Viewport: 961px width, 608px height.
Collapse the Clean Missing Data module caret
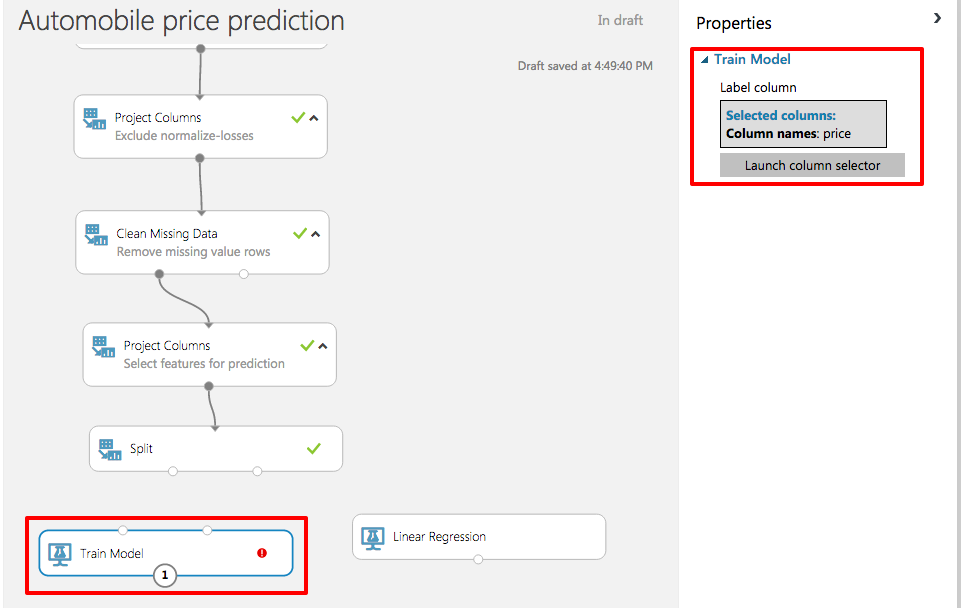316,234
